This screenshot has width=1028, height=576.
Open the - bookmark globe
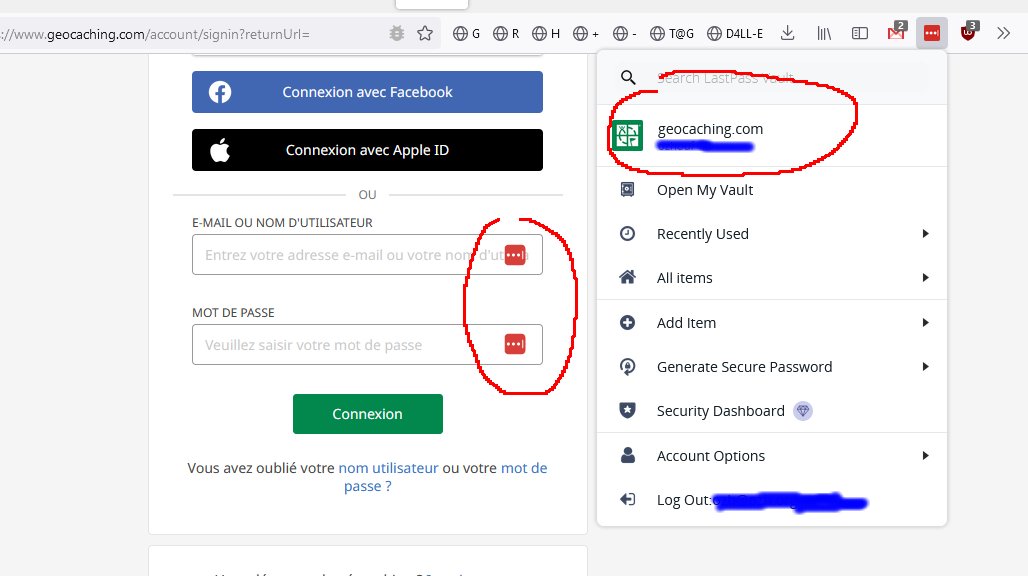[x=625, y=33]
